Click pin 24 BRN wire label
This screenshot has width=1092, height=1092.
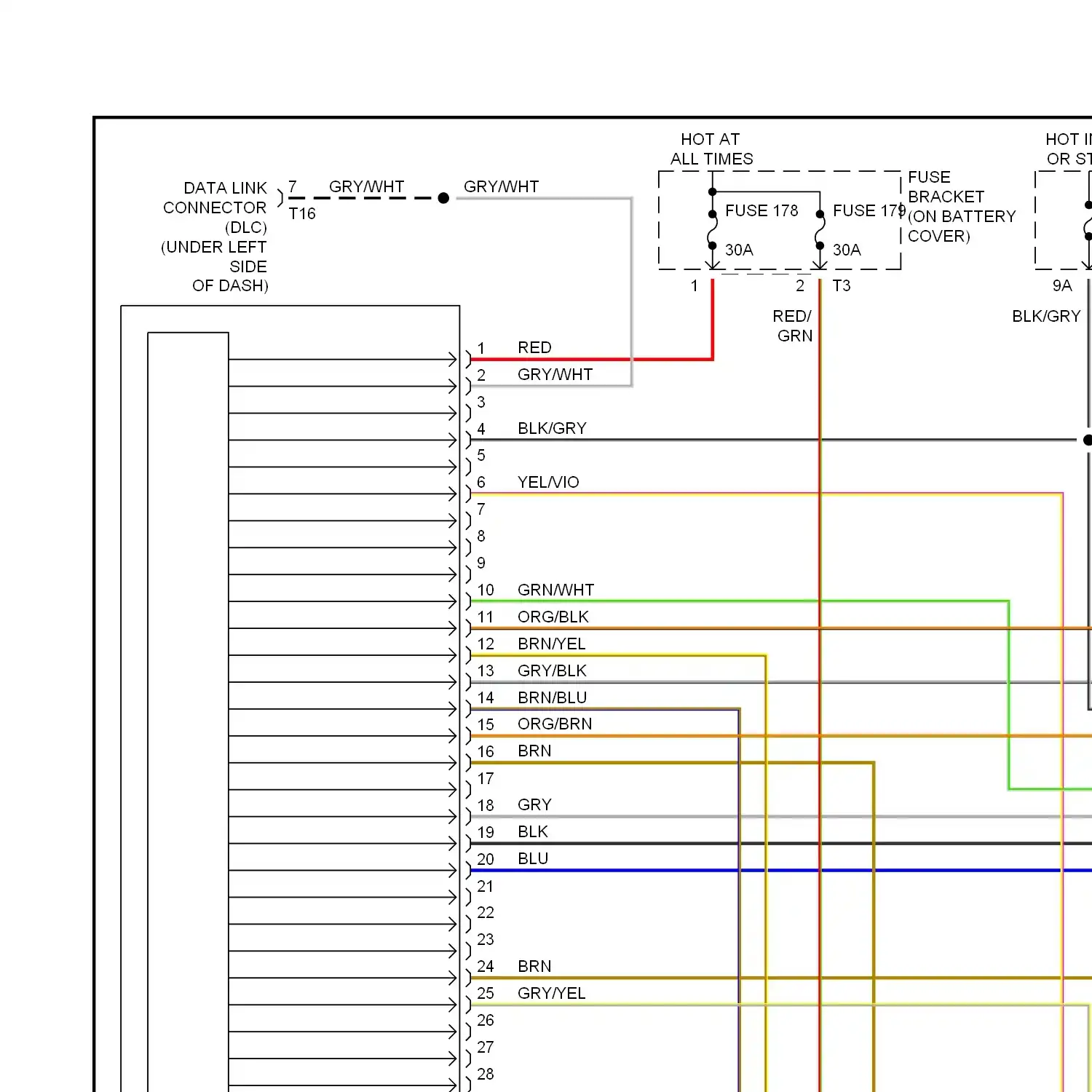coord(534,966)
